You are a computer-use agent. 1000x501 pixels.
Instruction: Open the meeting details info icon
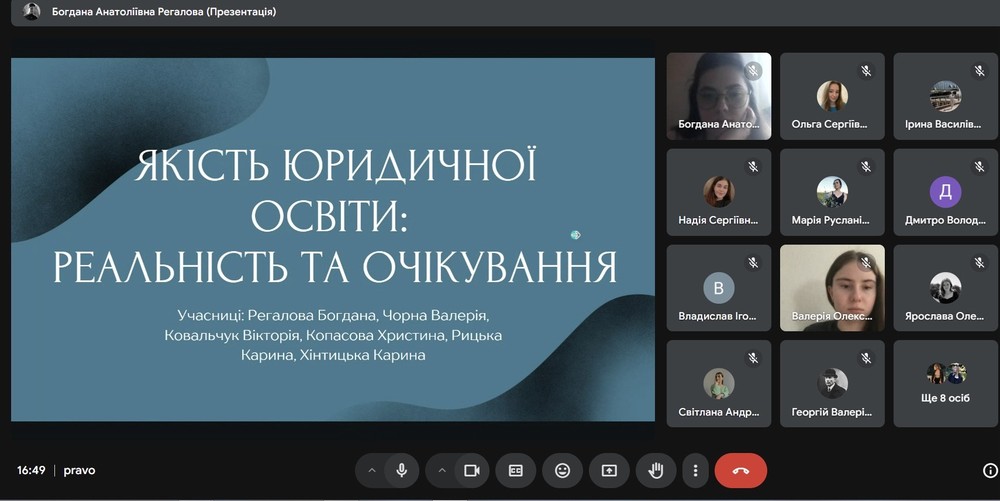(990, 470)
